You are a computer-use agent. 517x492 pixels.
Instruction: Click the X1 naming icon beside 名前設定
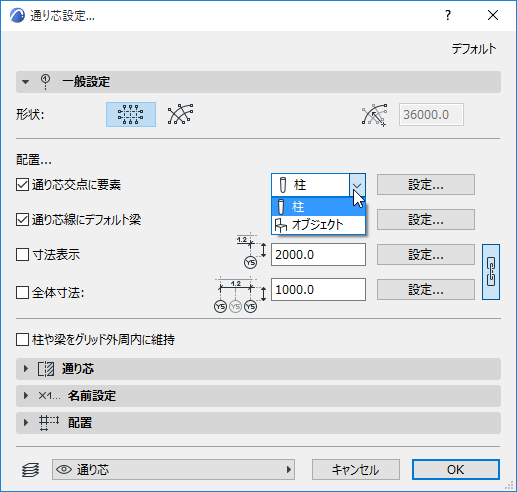(49, 396)
